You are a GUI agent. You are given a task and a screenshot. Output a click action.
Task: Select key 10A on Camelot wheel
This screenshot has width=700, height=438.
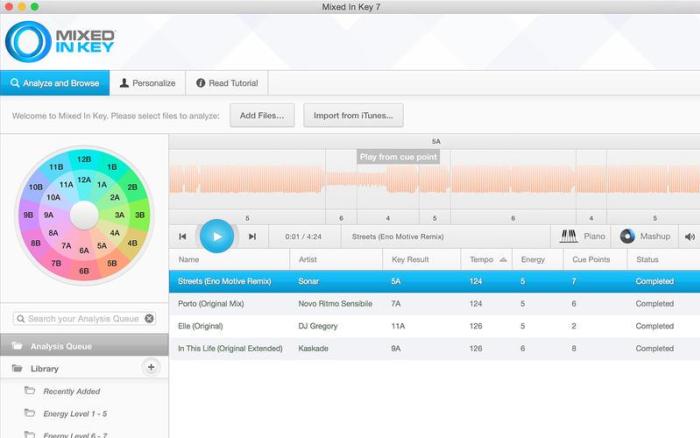(x=54, y=197)
